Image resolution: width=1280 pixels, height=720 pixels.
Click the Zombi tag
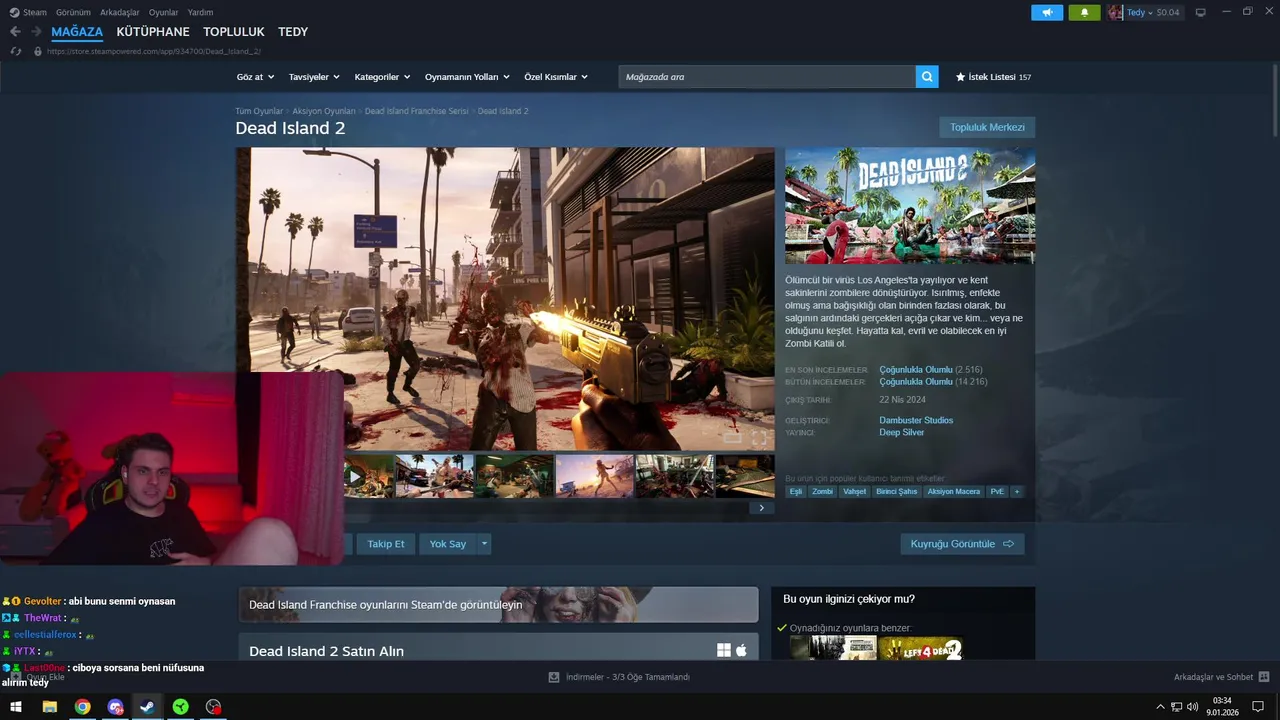tap(822, 492)
